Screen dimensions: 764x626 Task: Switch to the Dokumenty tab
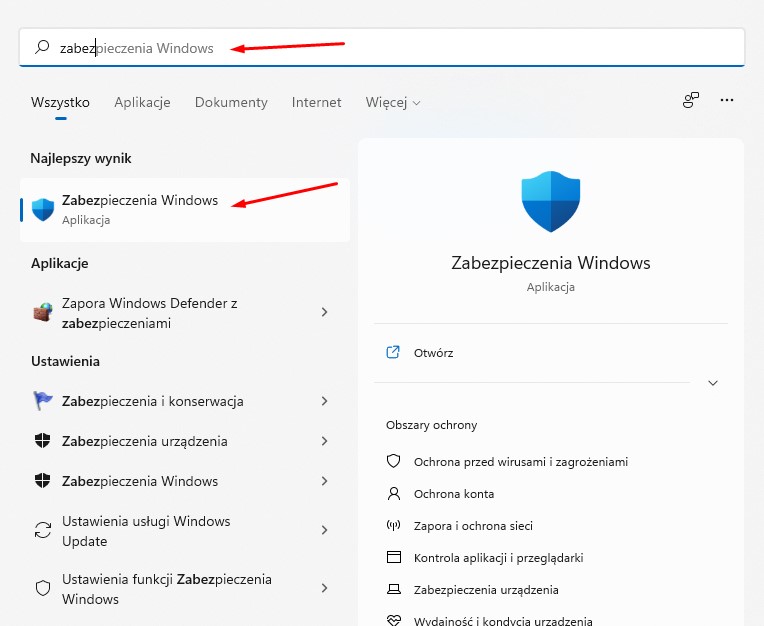(x=231, y=102)
